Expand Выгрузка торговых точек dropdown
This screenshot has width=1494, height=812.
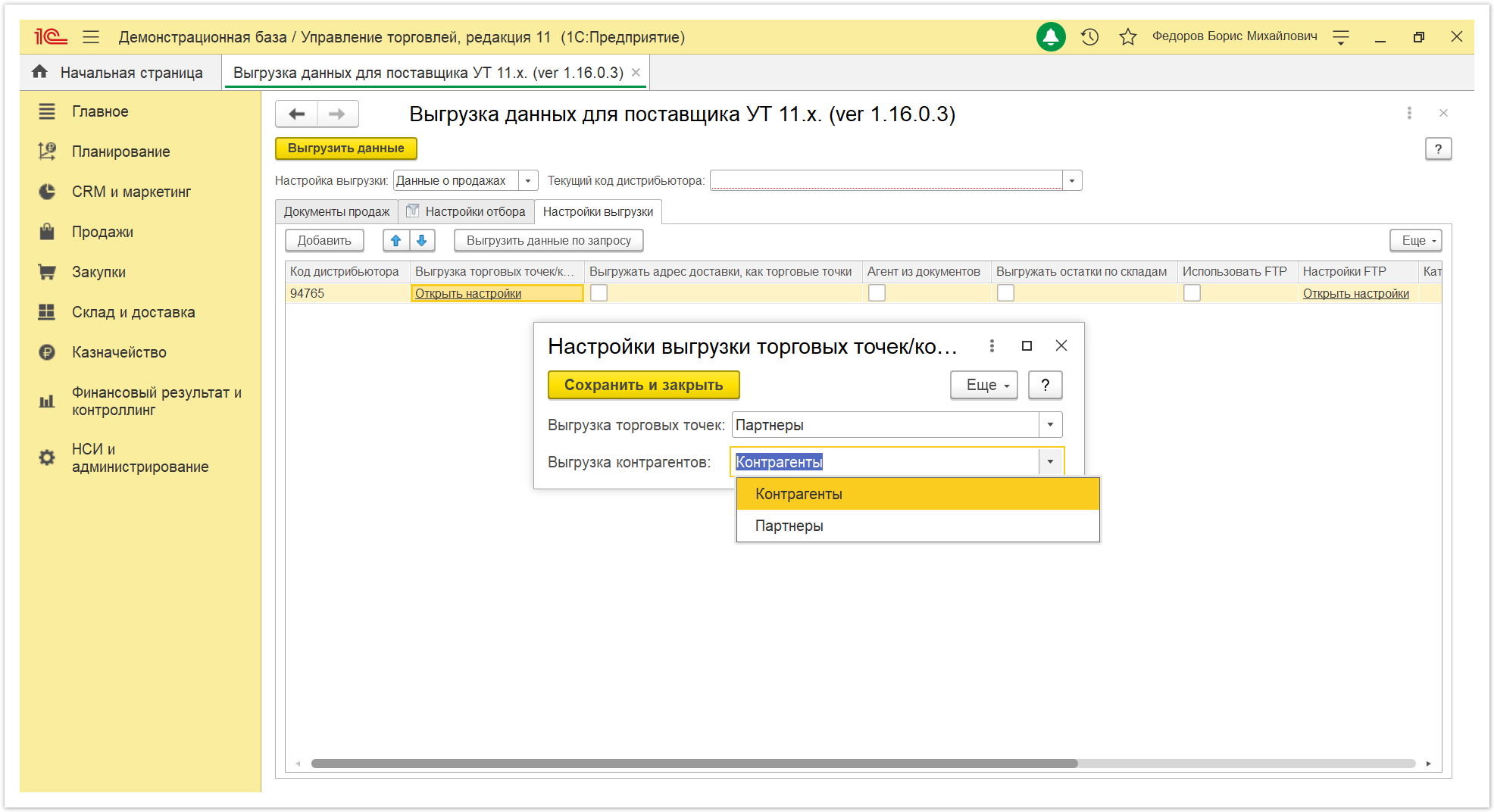(1050, 424)
